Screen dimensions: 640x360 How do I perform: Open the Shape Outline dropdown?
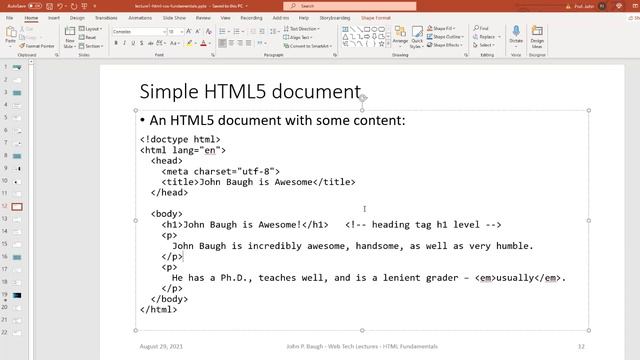point(445,37)
